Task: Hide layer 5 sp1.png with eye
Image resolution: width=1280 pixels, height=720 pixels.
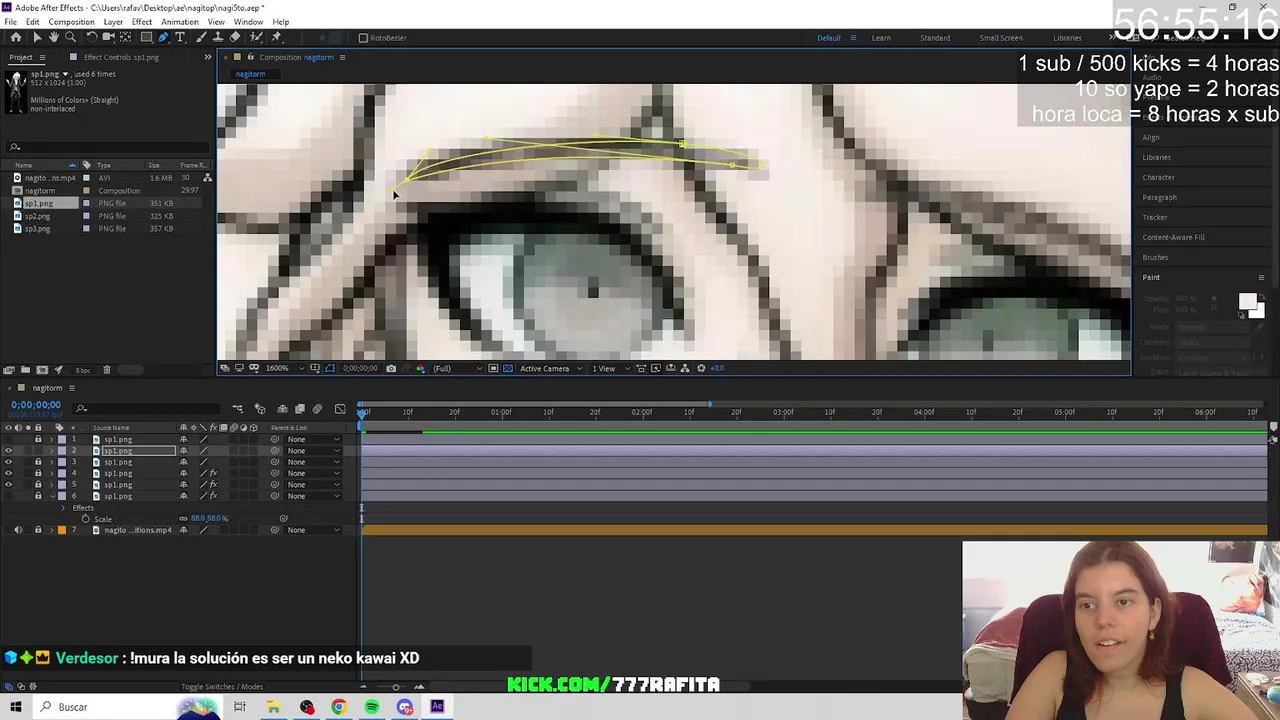Action: point(9,484)
